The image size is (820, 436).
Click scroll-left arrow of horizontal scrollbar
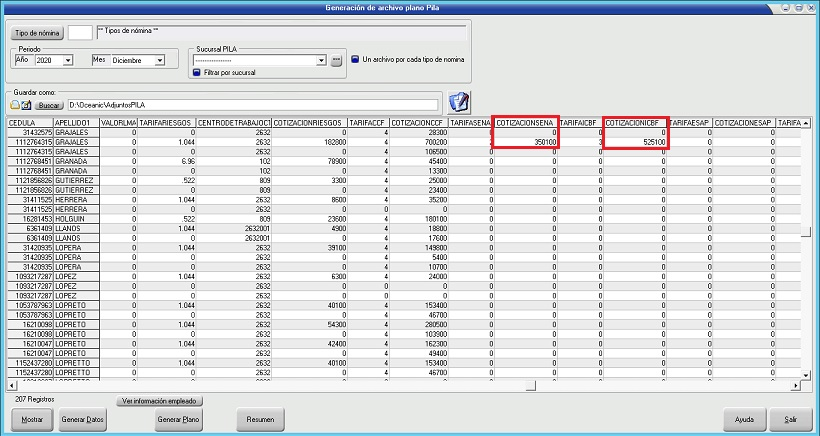coord(12,386)
